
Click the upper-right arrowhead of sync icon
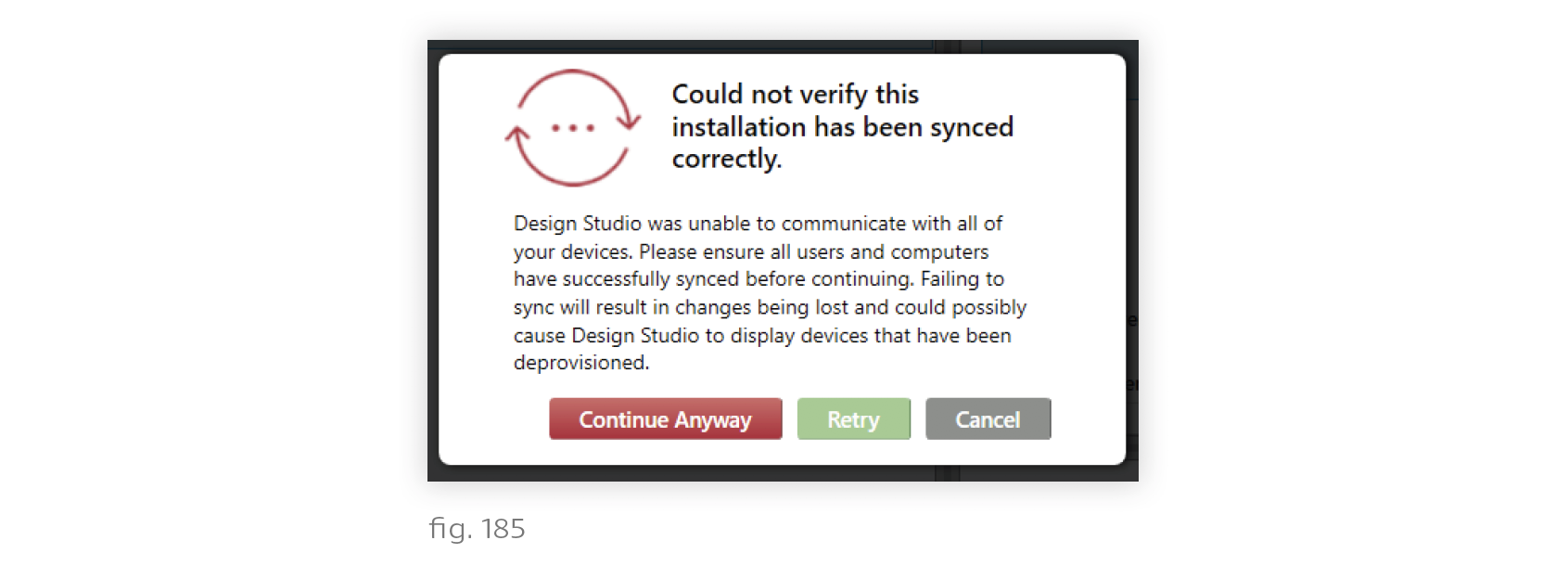pos(630,120)
